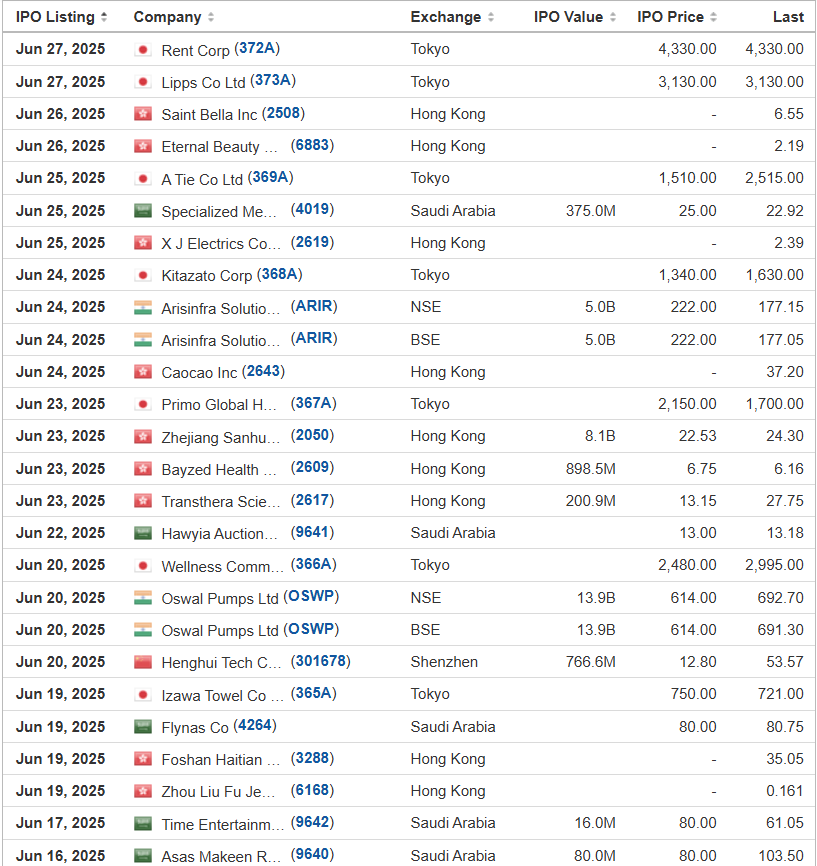Viewport: 817px width, 866px height.
Task: Click Hong Kong flag beside Transthera Scie...
Action: coord(143,500)
